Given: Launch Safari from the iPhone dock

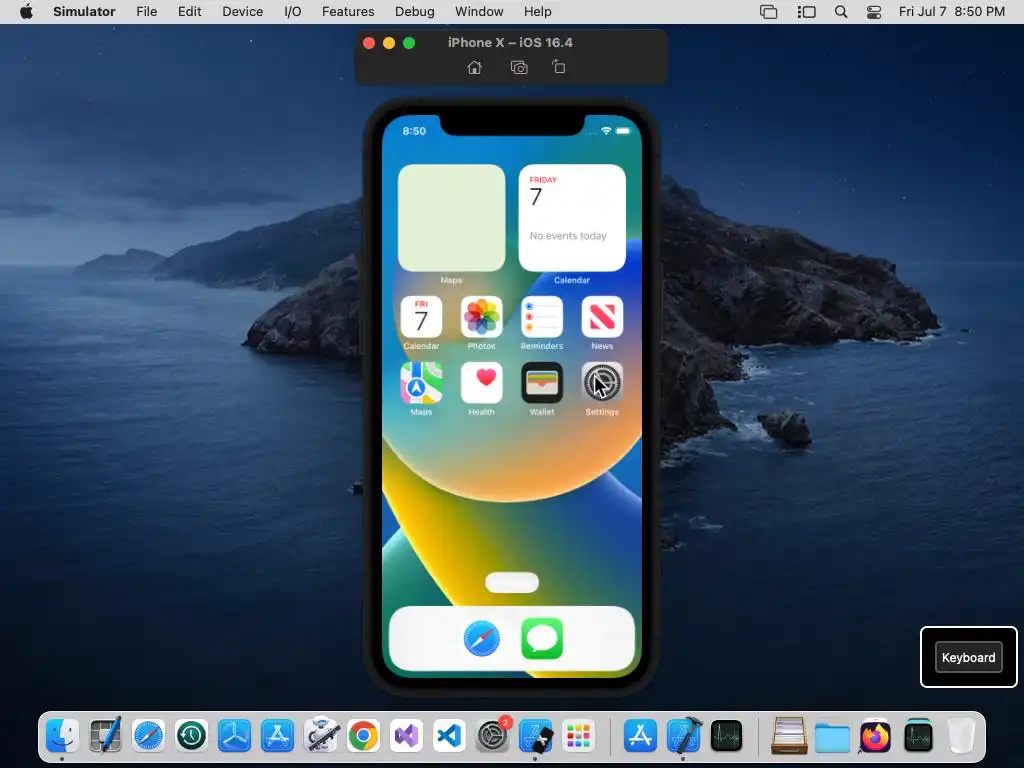Looking at the screenshot, I should point(482,639).
